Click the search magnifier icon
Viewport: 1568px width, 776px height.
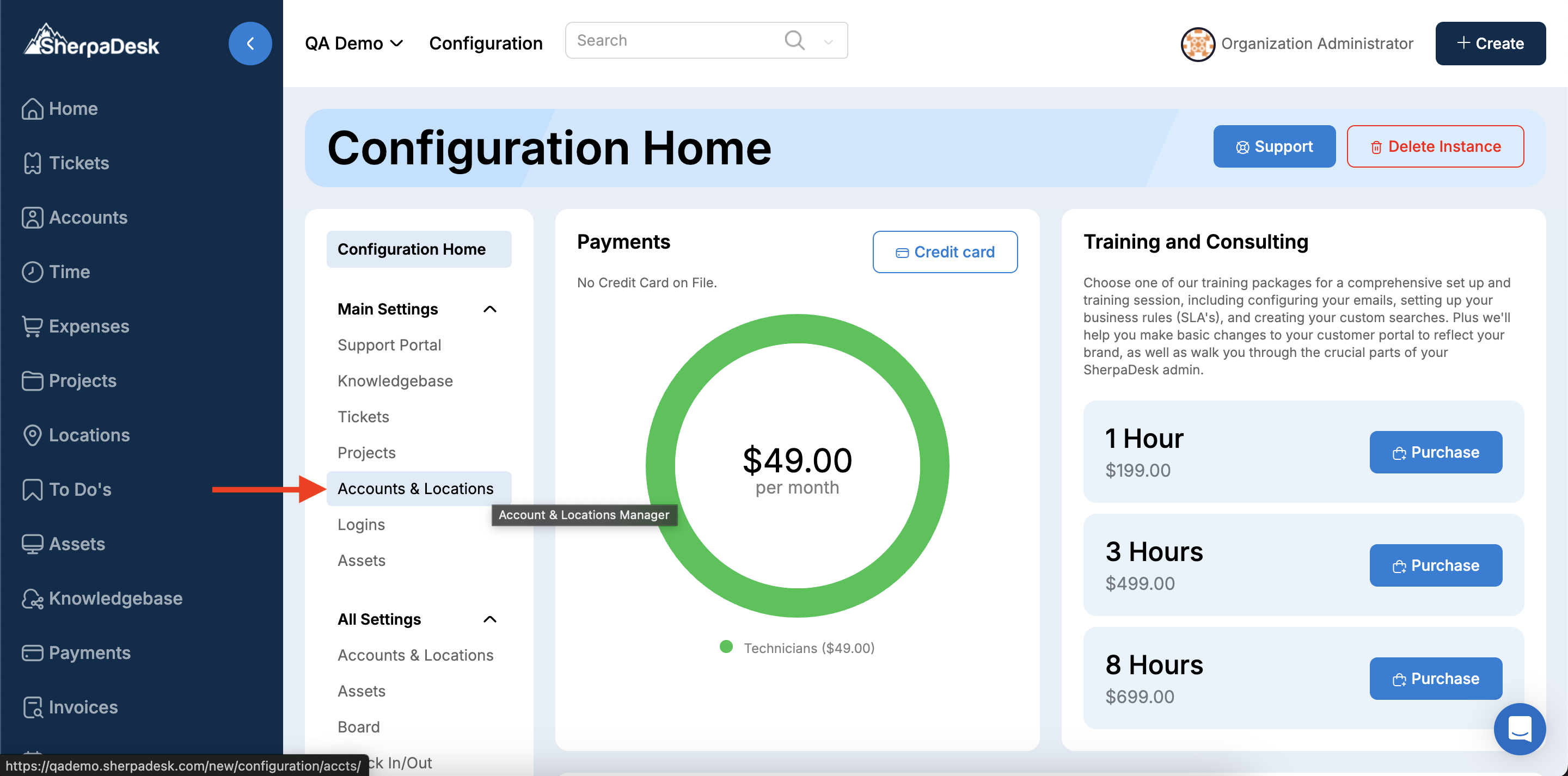[x=794, y=41]
